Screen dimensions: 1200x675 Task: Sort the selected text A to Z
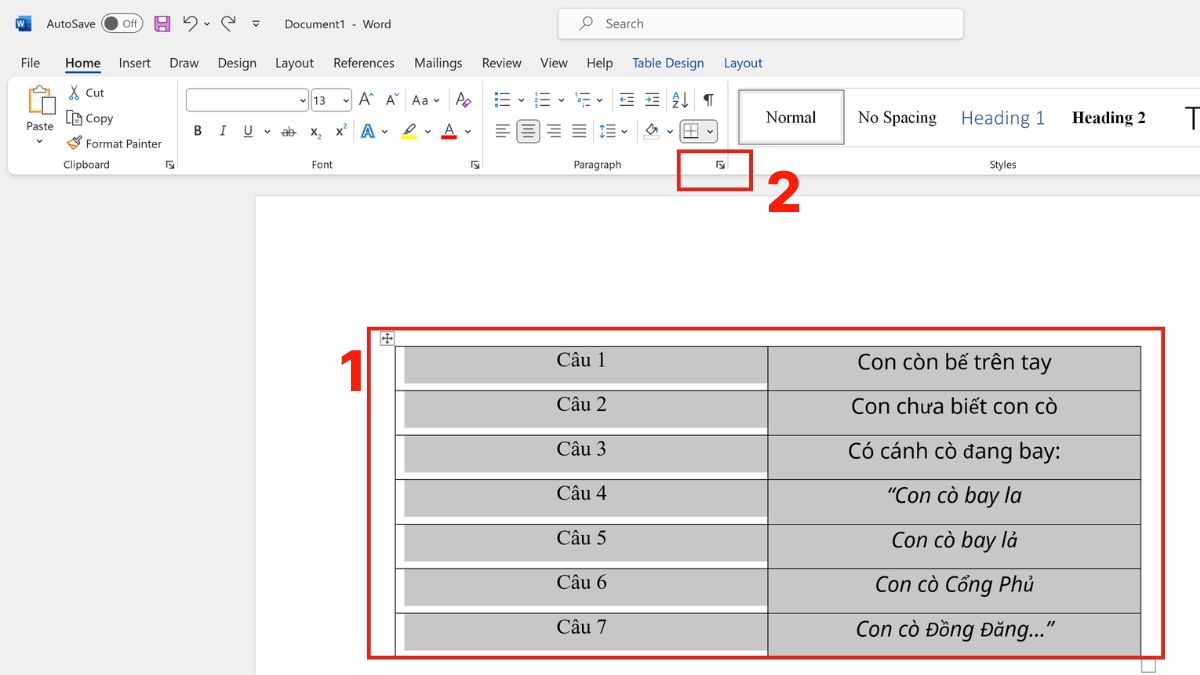pos(680,100)
